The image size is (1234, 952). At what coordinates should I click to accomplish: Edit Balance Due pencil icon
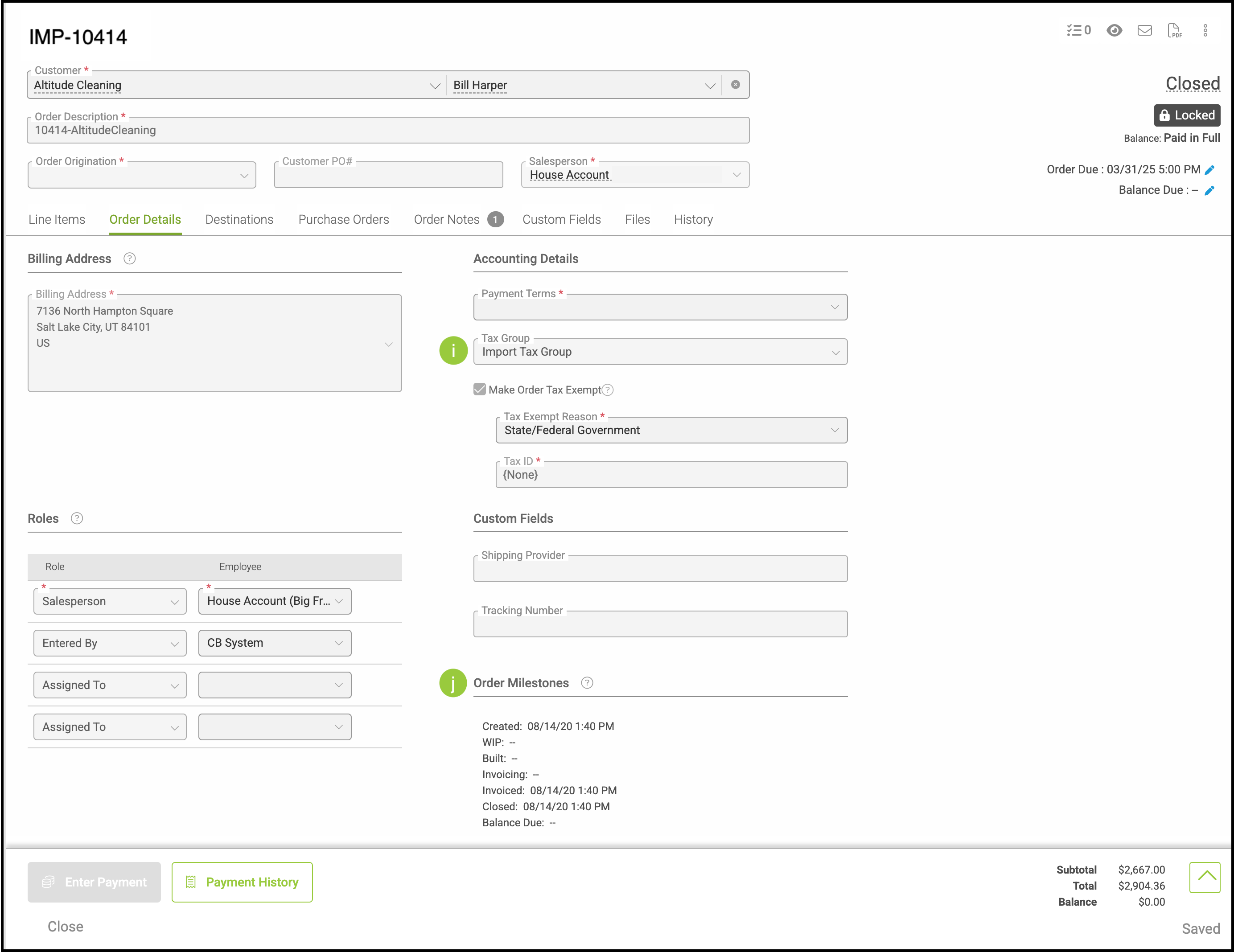point(1210,191)
